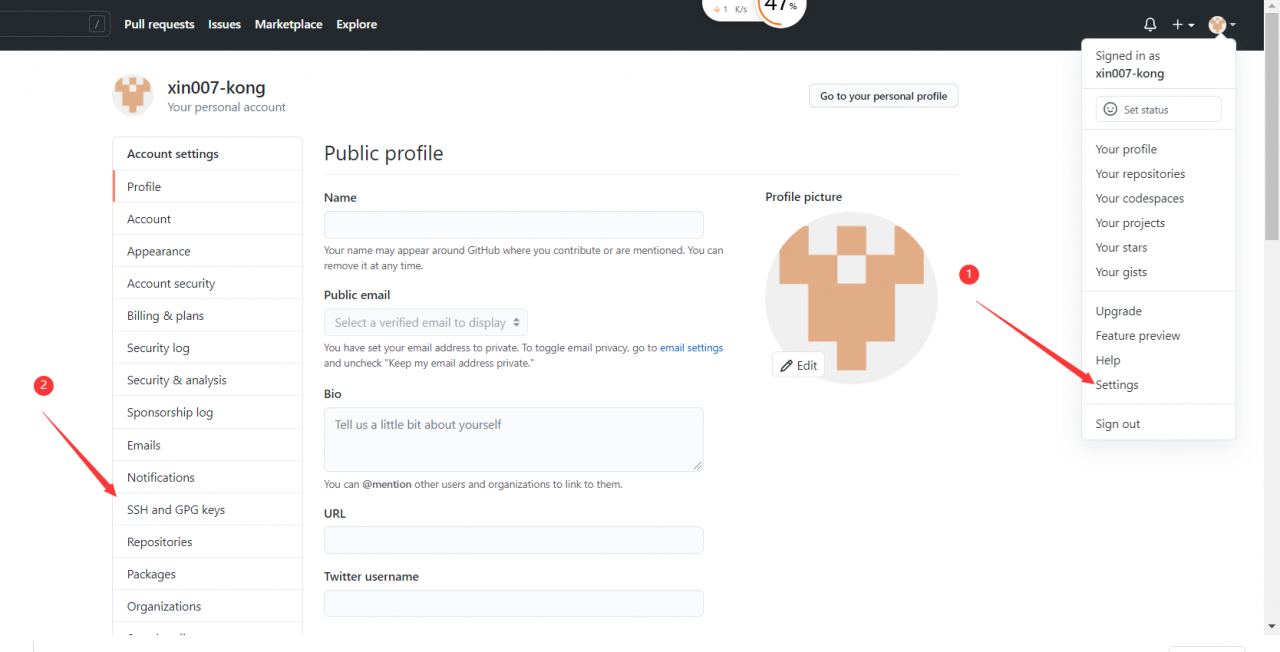Select Account in settings sidebar
1280x652 pixels.
click(207, 219)
